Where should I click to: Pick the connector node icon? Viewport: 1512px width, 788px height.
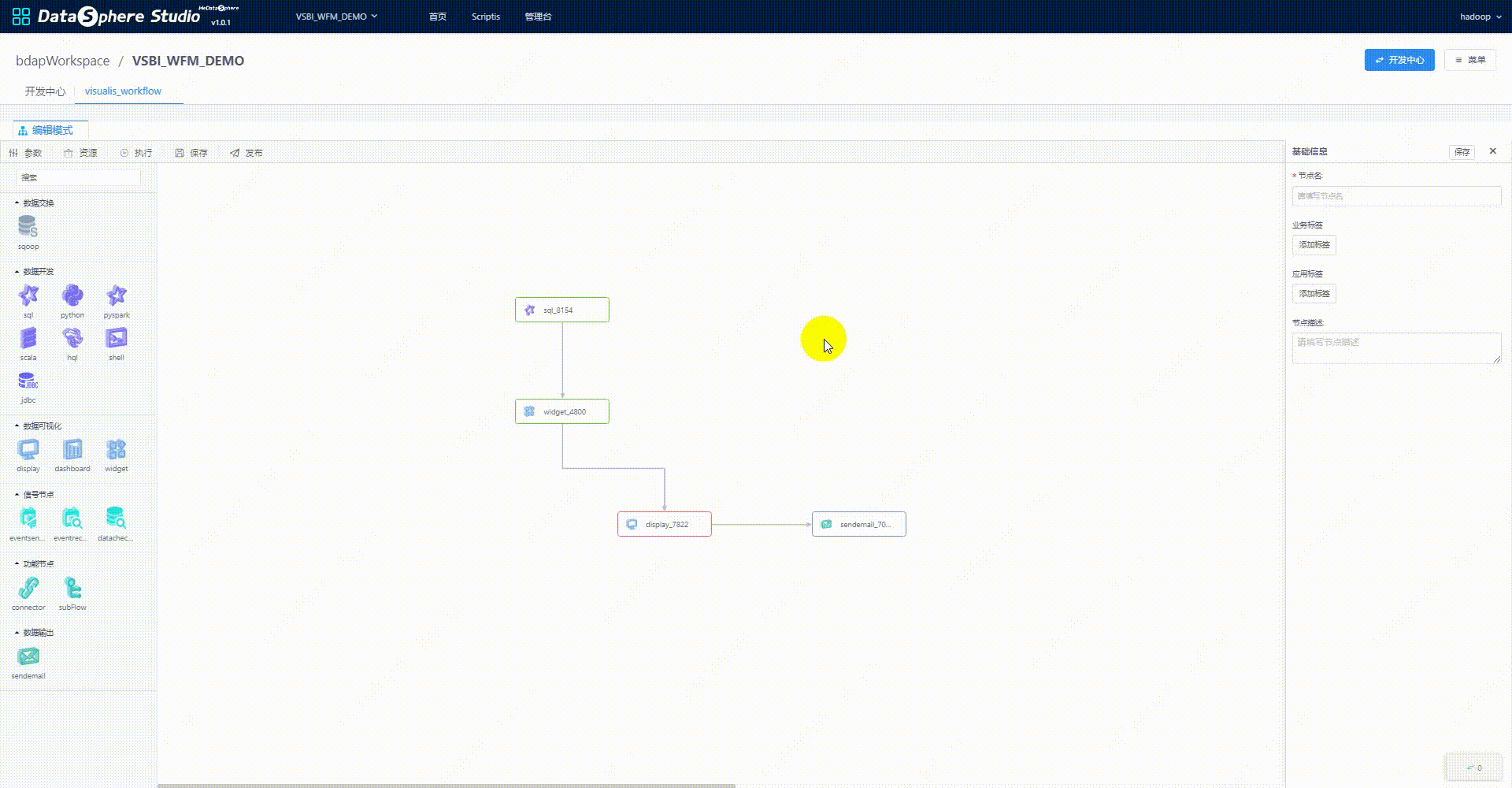tap(28, 588)
